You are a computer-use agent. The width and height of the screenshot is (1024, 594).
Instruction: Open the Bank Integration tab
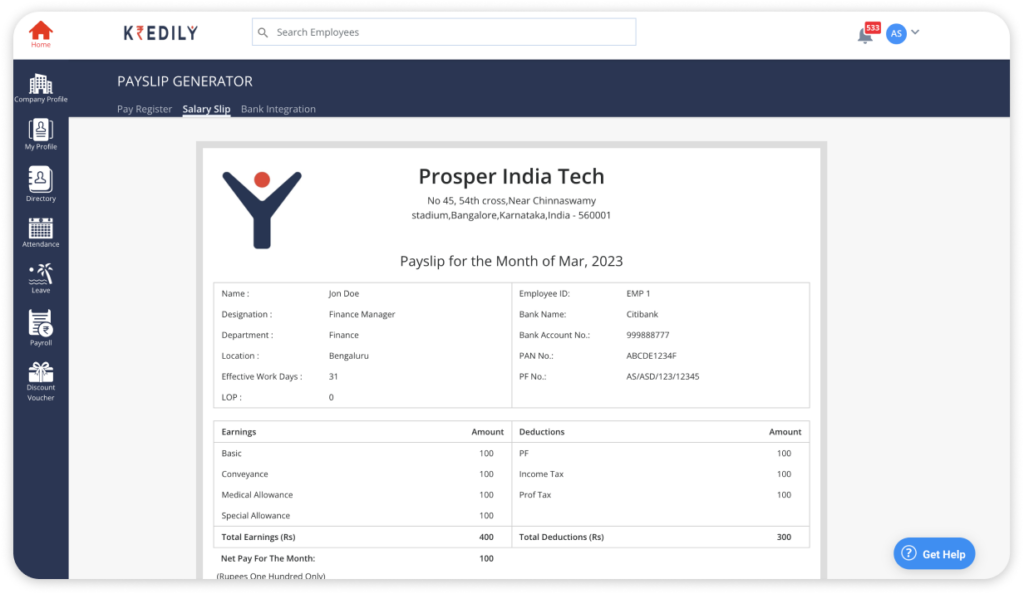[x=279, y=108]
